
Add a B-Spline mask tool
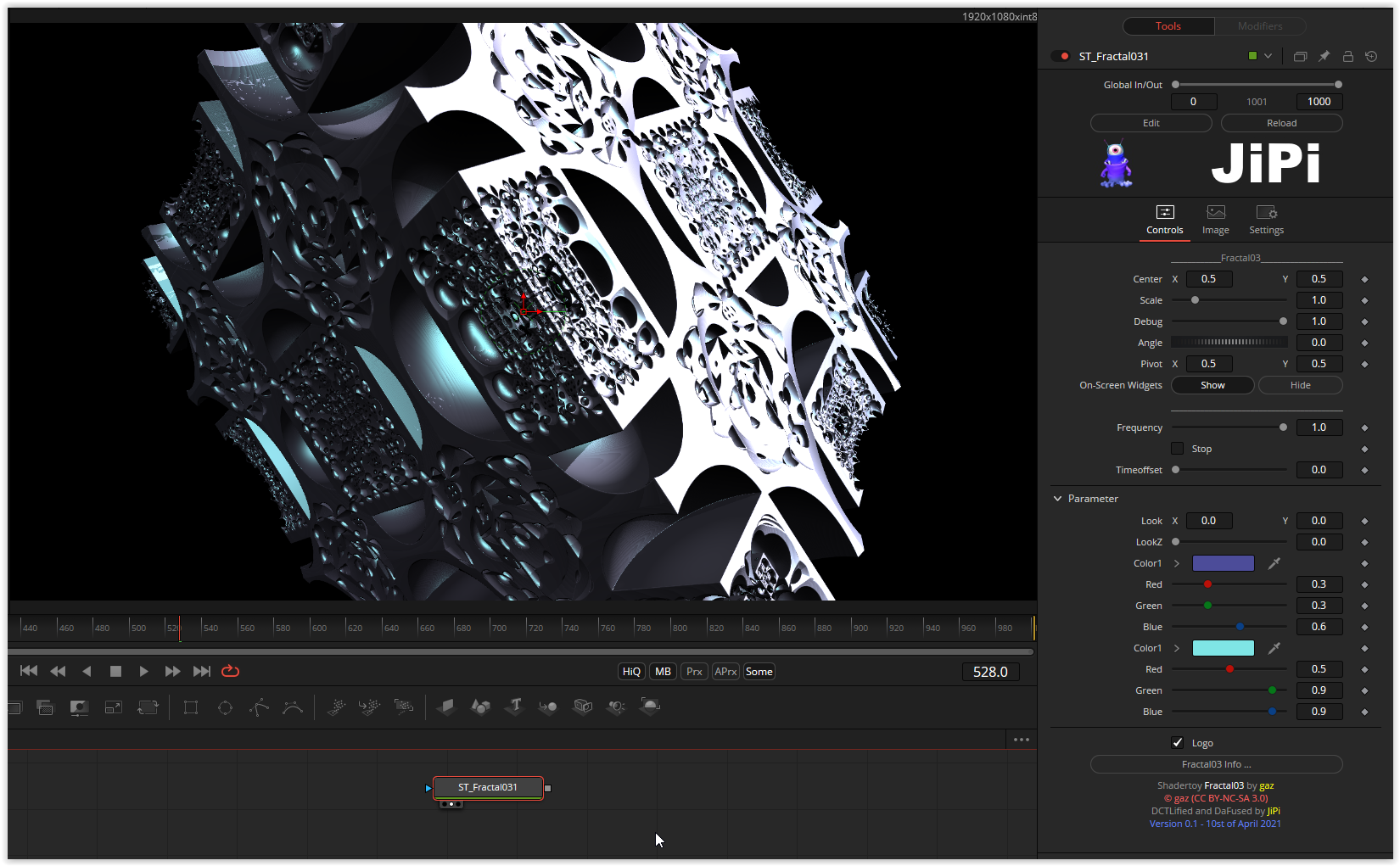293,707
